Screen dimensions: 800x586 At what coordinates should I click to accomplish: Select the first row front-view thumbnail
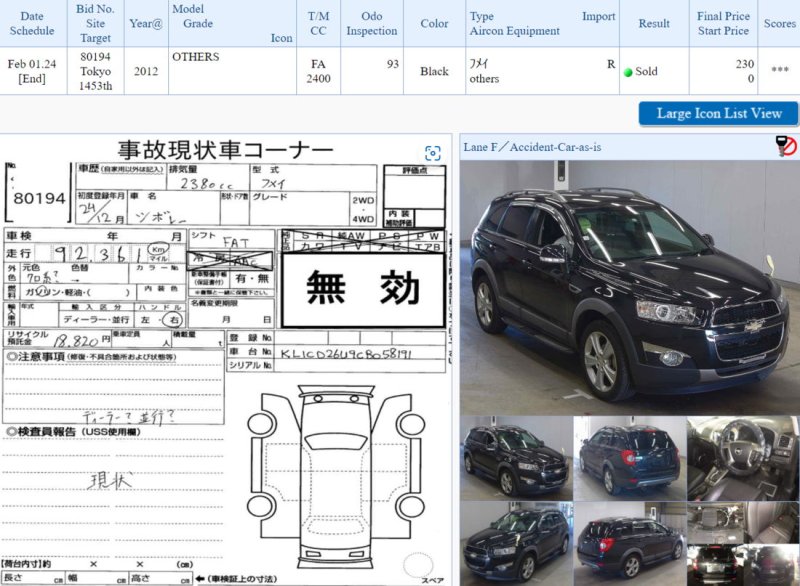point(515,458)
